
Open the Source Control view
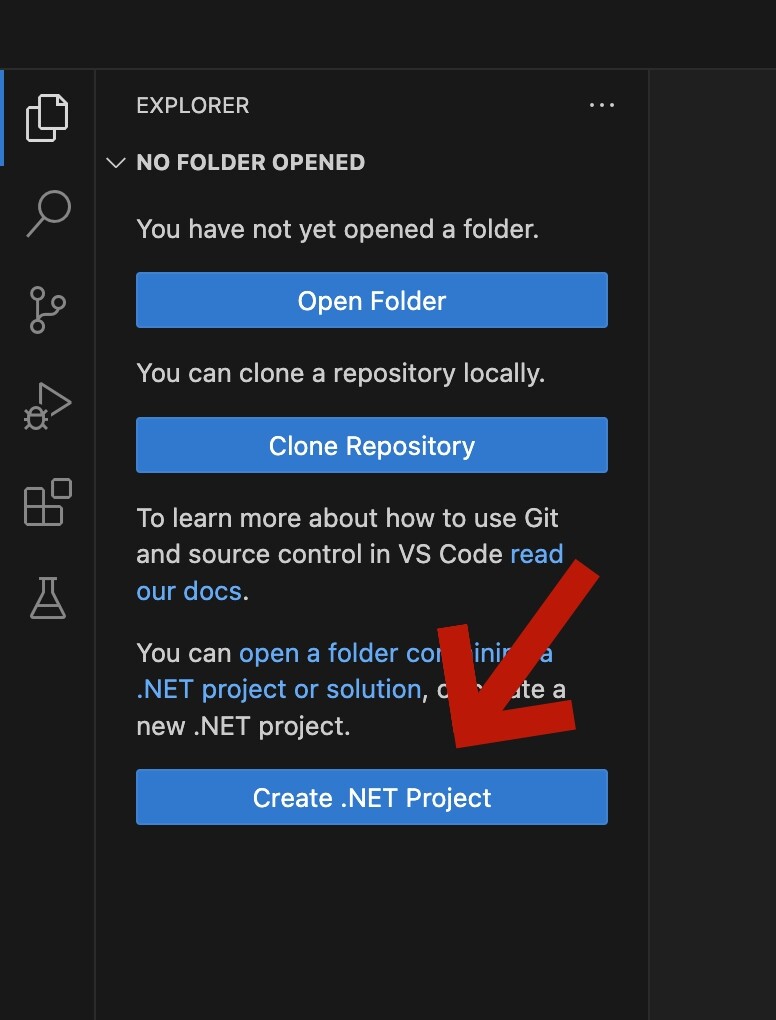tap(47, 309)
